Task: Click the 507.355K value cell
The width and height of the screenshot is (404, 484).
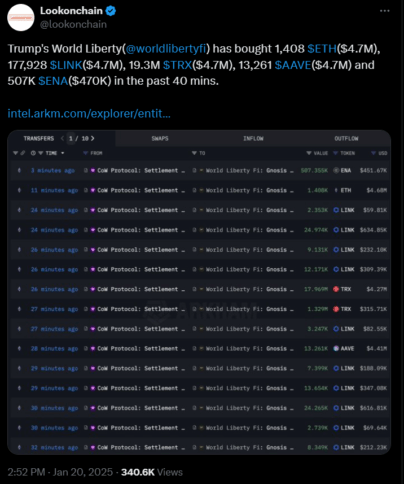Action: (314, 171)
